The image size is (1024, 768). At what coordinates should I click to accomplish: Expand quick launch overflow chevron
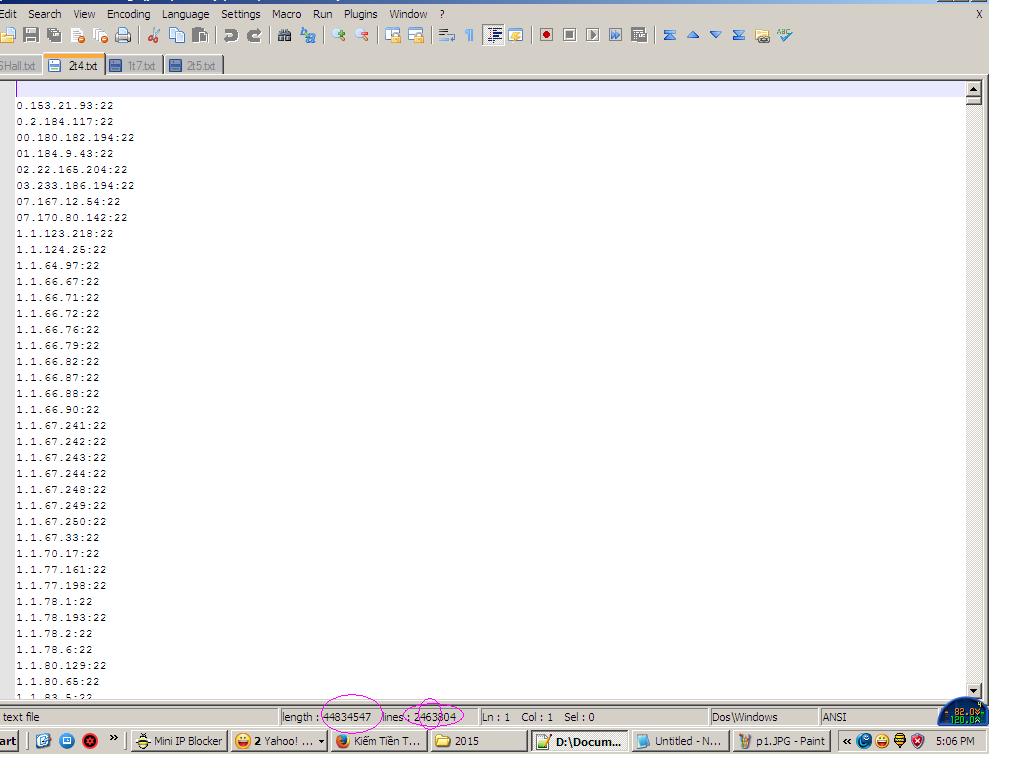click(114, 738)
